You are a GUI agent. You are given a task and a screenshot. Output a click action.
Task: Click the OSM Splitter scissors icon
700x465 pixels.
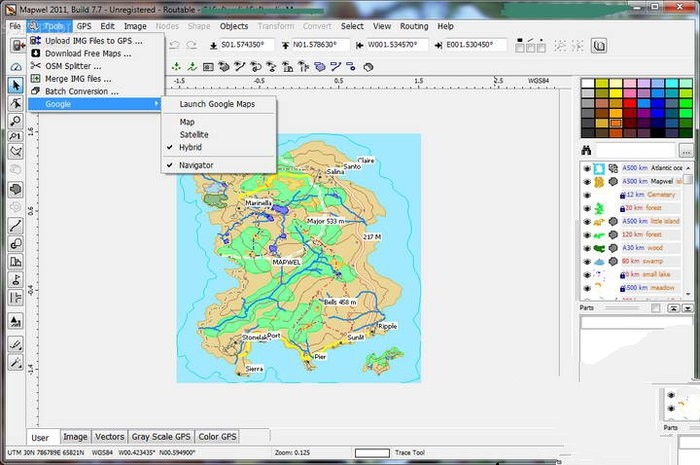[x=36, y=66]
